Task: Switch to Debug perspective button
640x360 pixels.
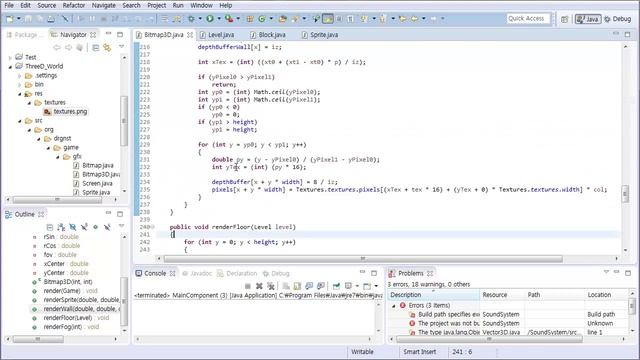Action: click(618, 19)
